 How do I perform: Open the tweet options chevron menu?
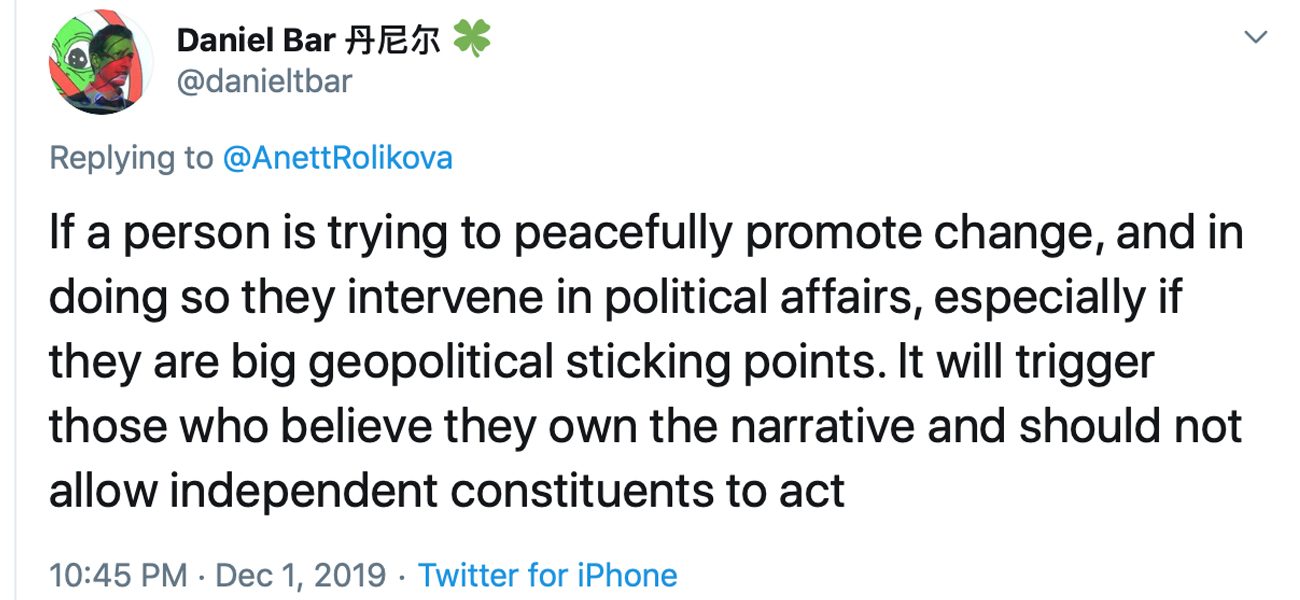pos(1254,38)
